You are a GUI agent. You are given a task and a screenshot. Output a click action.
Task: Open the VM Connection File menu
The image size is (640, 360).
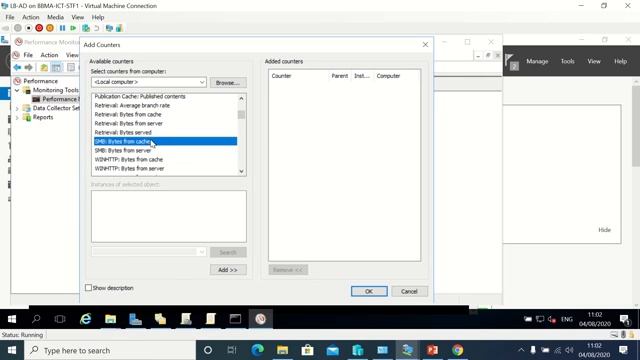click(10, 17)
